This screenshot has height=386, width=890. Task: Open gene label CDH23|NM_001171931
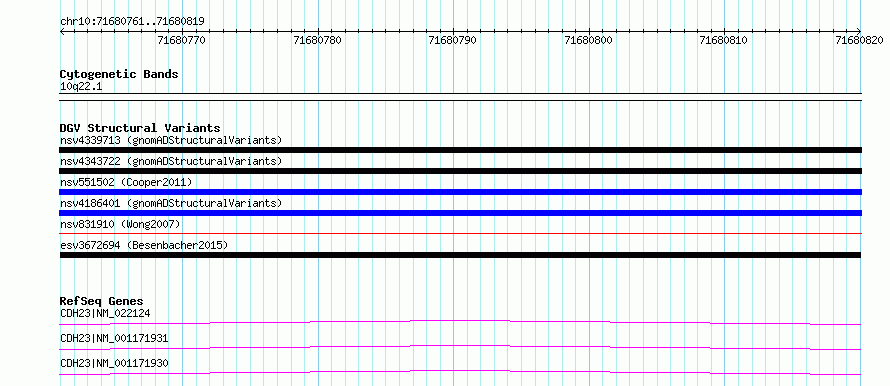point(114,338)
